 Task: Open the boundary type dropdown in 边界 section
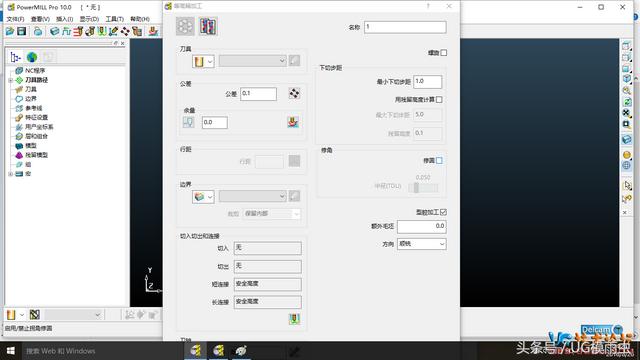point(203,197)
